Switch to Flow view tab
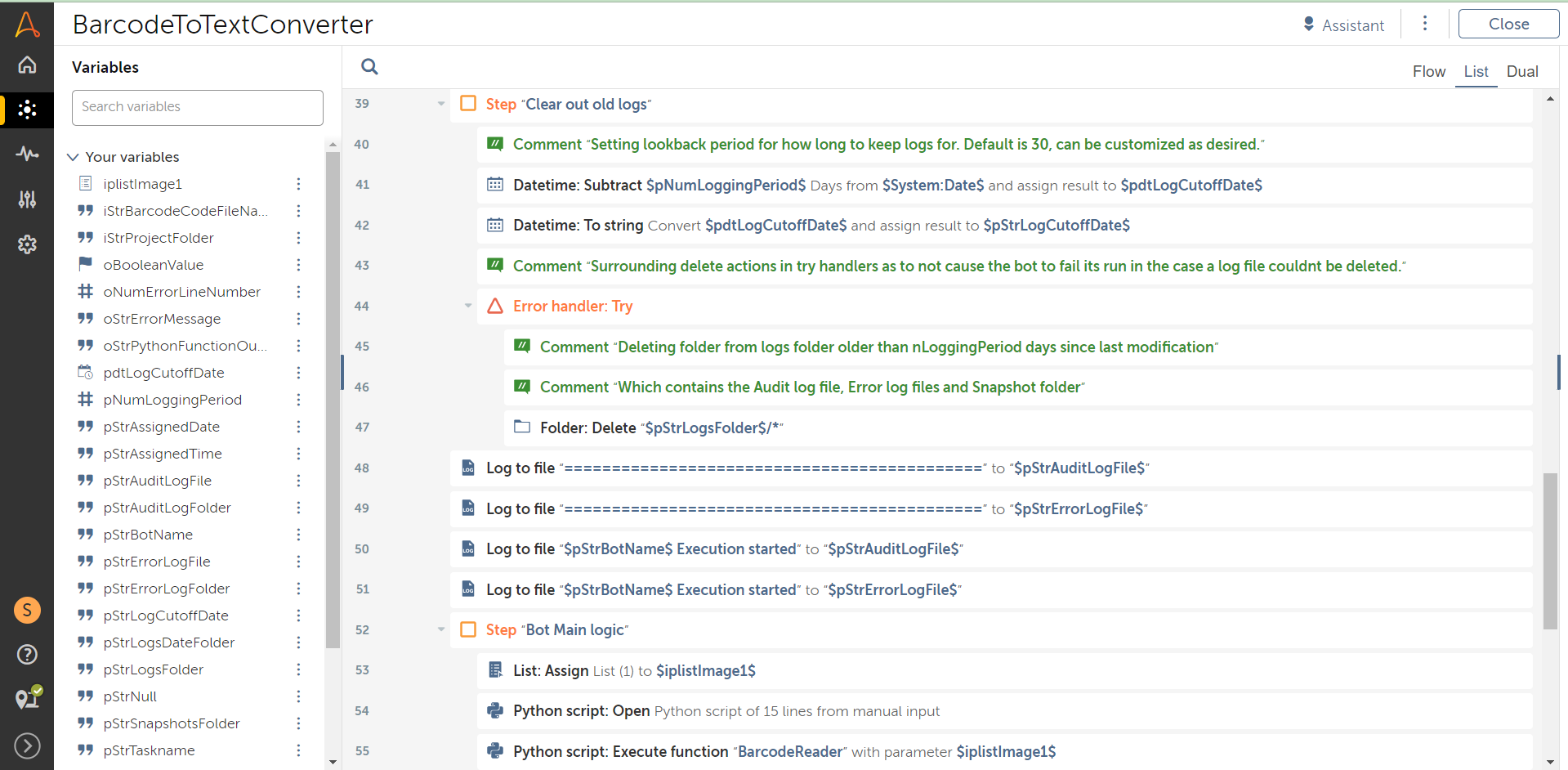 [1428, 72]
